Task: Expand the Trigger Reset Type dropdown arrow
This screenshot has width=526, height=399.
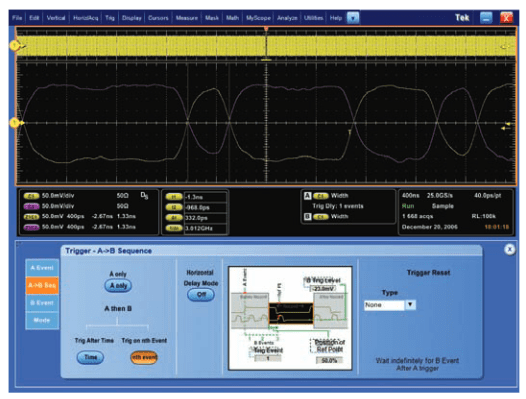Action: [410, 305]
